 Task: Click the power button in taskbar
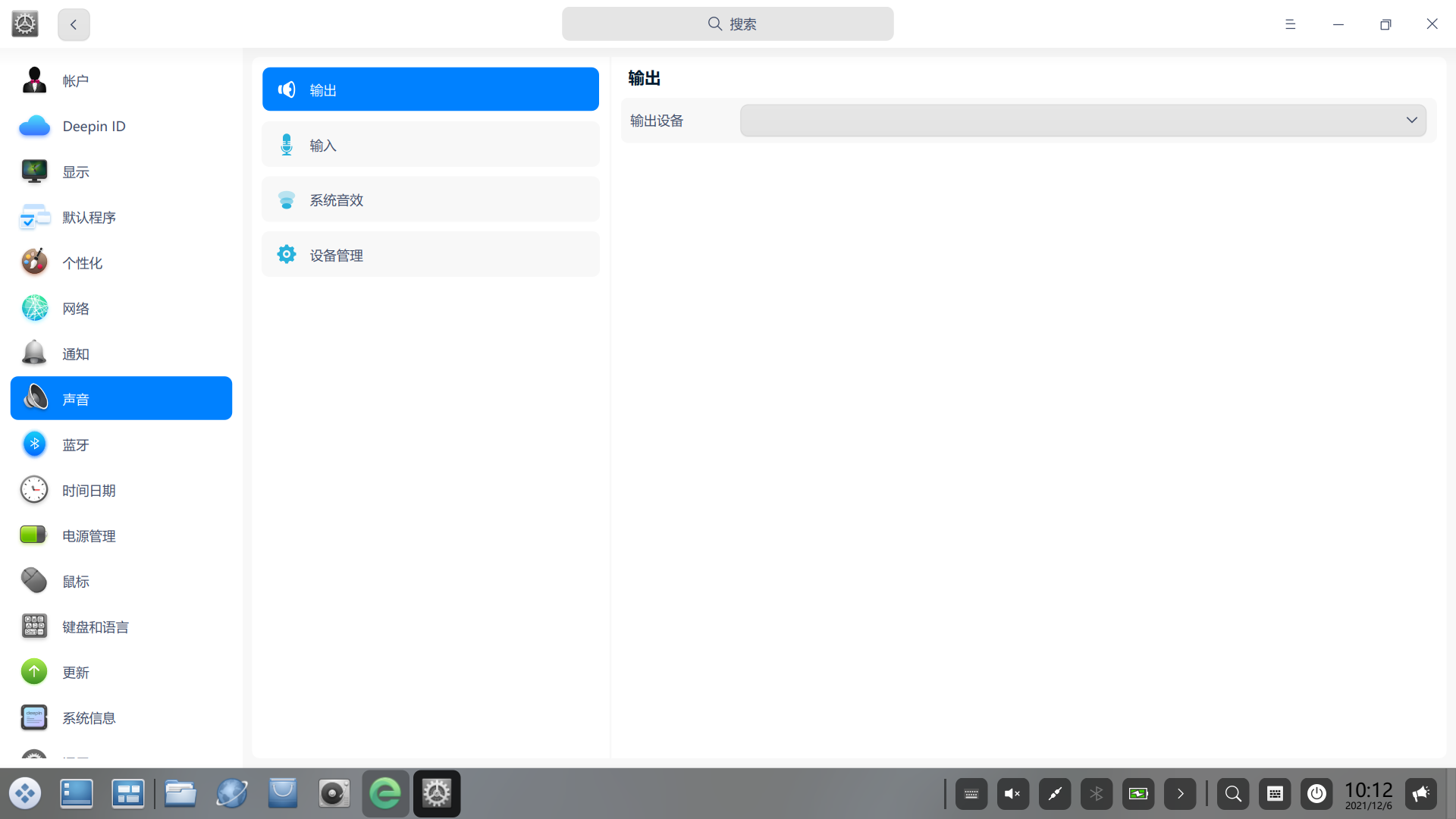1316,794
